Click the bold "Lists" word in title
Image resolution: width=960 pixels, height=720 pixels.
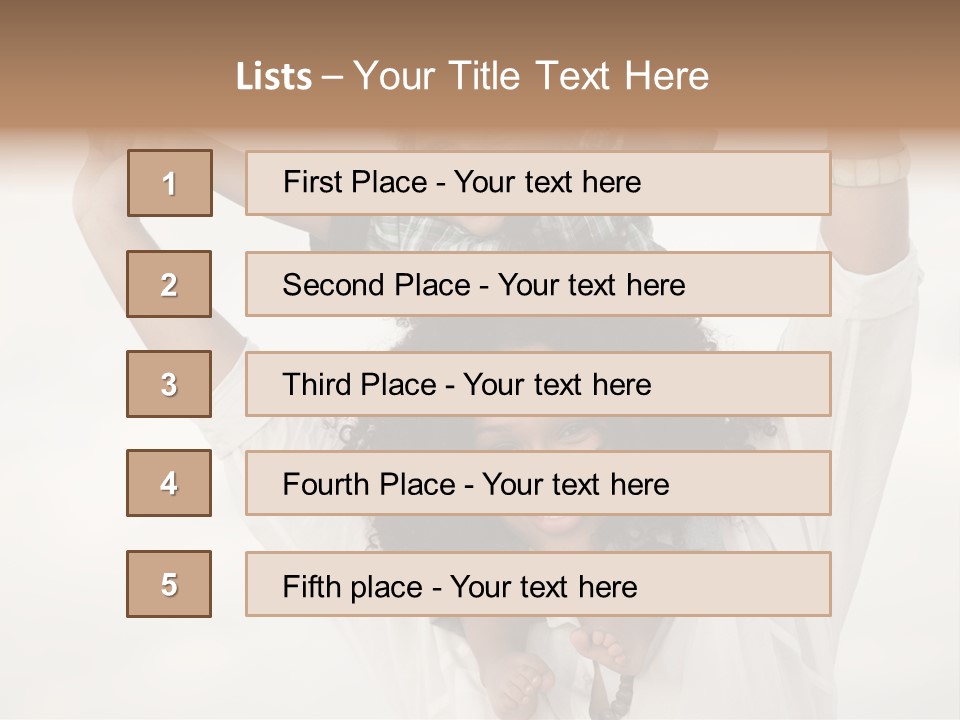click(x=273, y=77)
